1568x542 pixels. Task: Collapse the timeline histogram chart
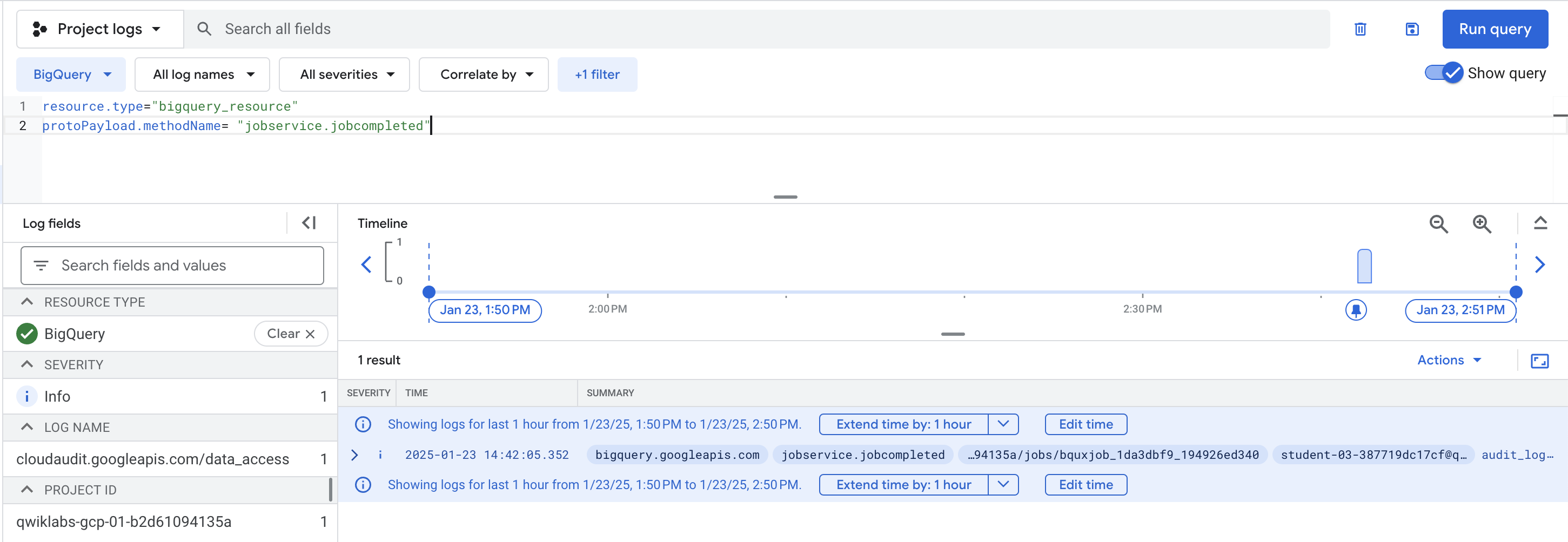point(1540,222)
